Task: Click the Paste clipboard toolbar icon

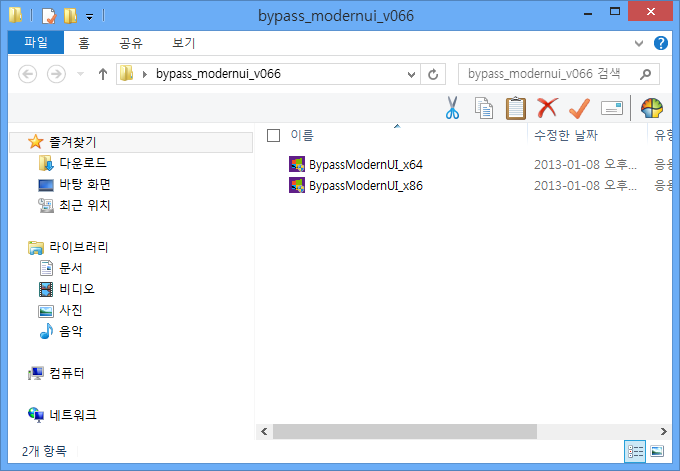Action: [516, 108]
